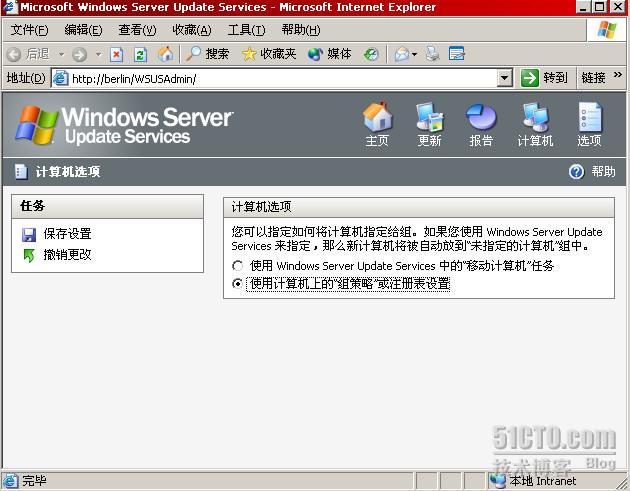Click the Computer Options page header icon
630x491 pixels.
(x=21, y=172)
